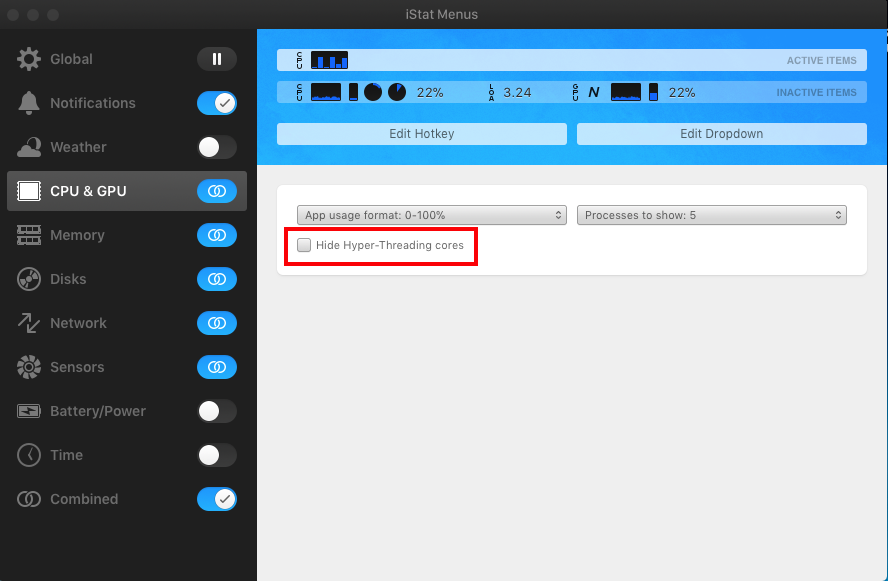Open the App usage format dropdown
The width and height of the screenshot is (888, 581).
pyautogui.click(x=432, y=215)
